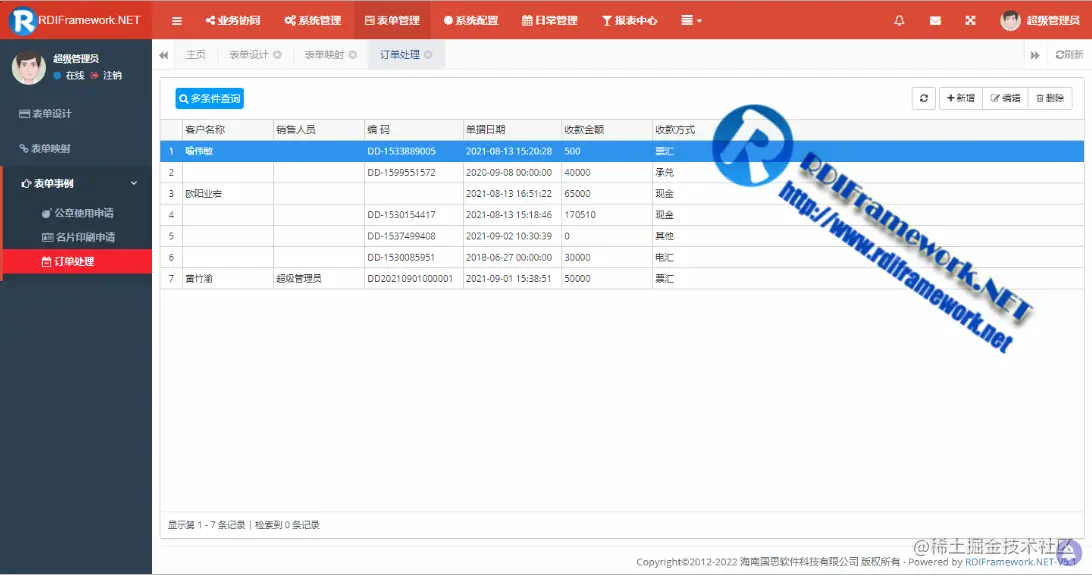1092x575 pixels.
Task: Switch to the 表单设计 tab
Action: point(249,54)
